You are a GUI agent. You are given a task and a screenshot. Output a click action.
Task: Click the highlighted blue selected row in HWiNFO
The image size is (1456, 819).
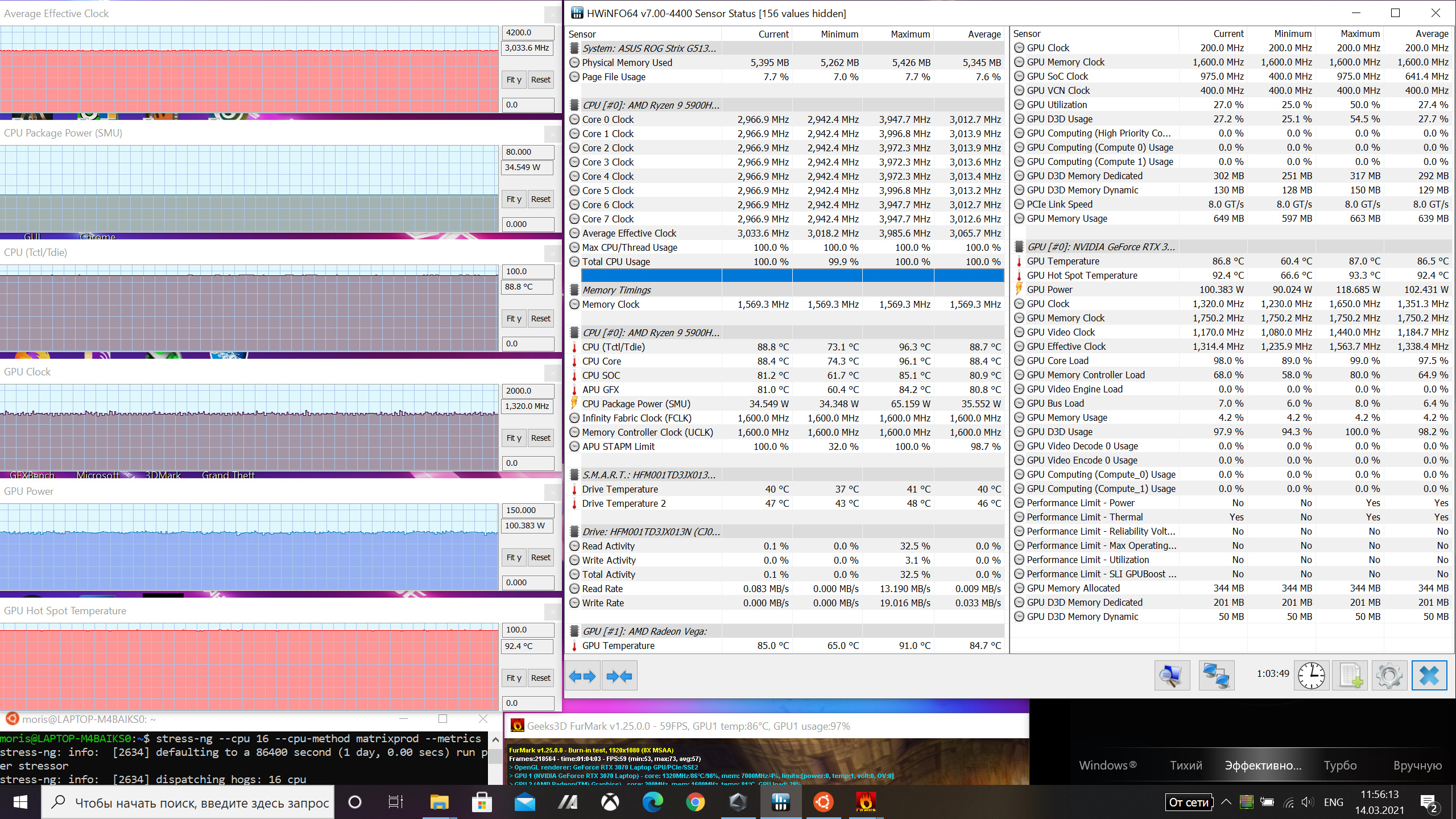point(793,276)
